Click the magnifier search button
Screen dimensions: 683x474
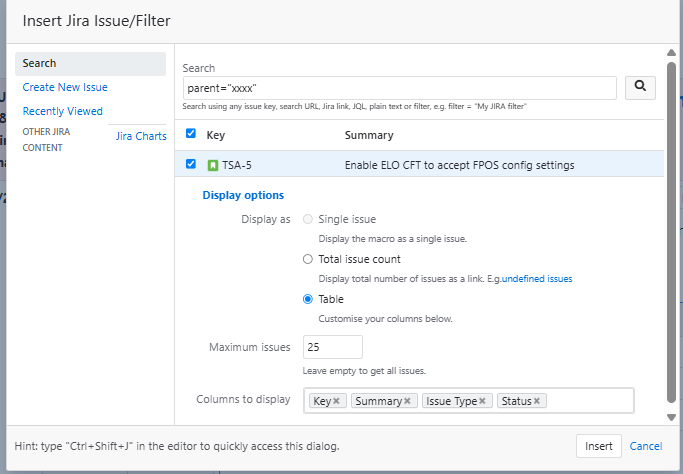pos(640,88)
